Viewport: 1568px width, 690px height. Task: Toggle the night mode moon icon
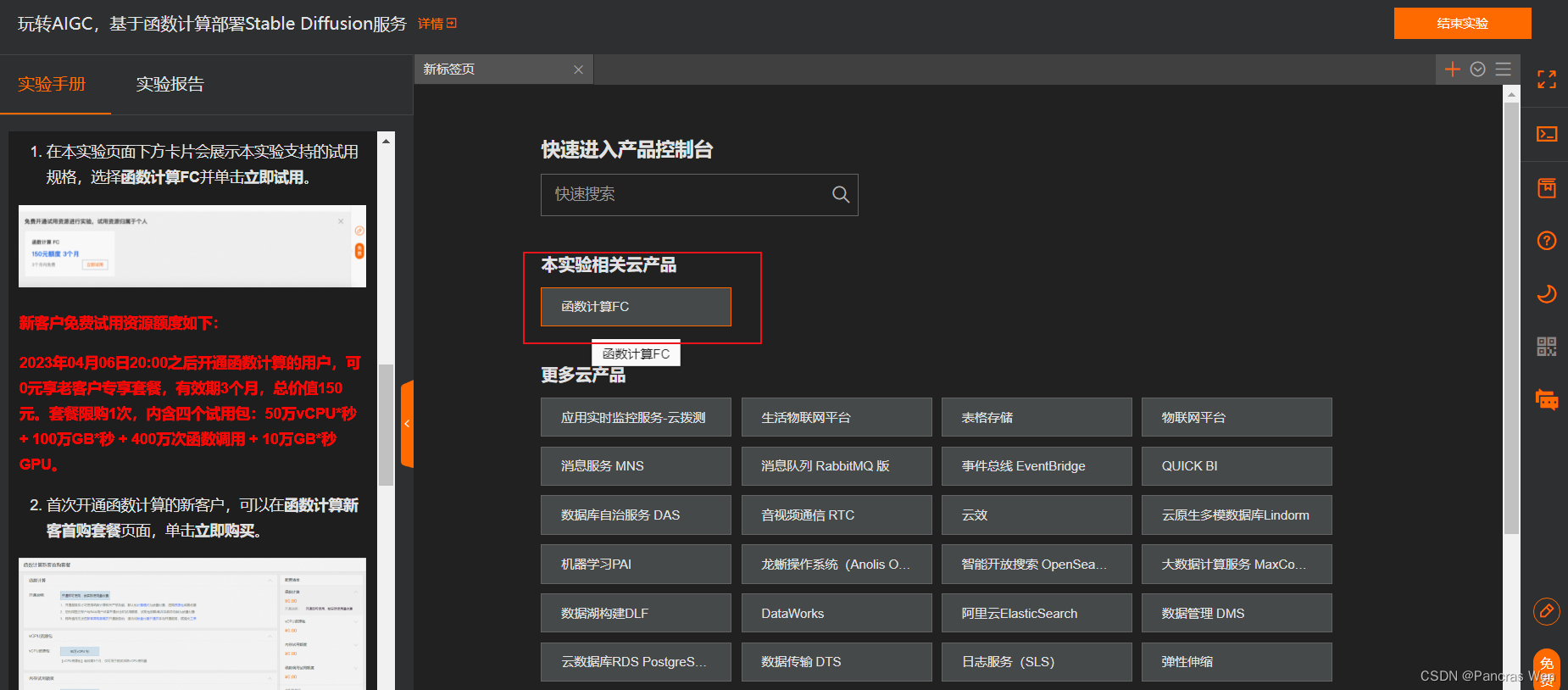(x=1547, y=293)
